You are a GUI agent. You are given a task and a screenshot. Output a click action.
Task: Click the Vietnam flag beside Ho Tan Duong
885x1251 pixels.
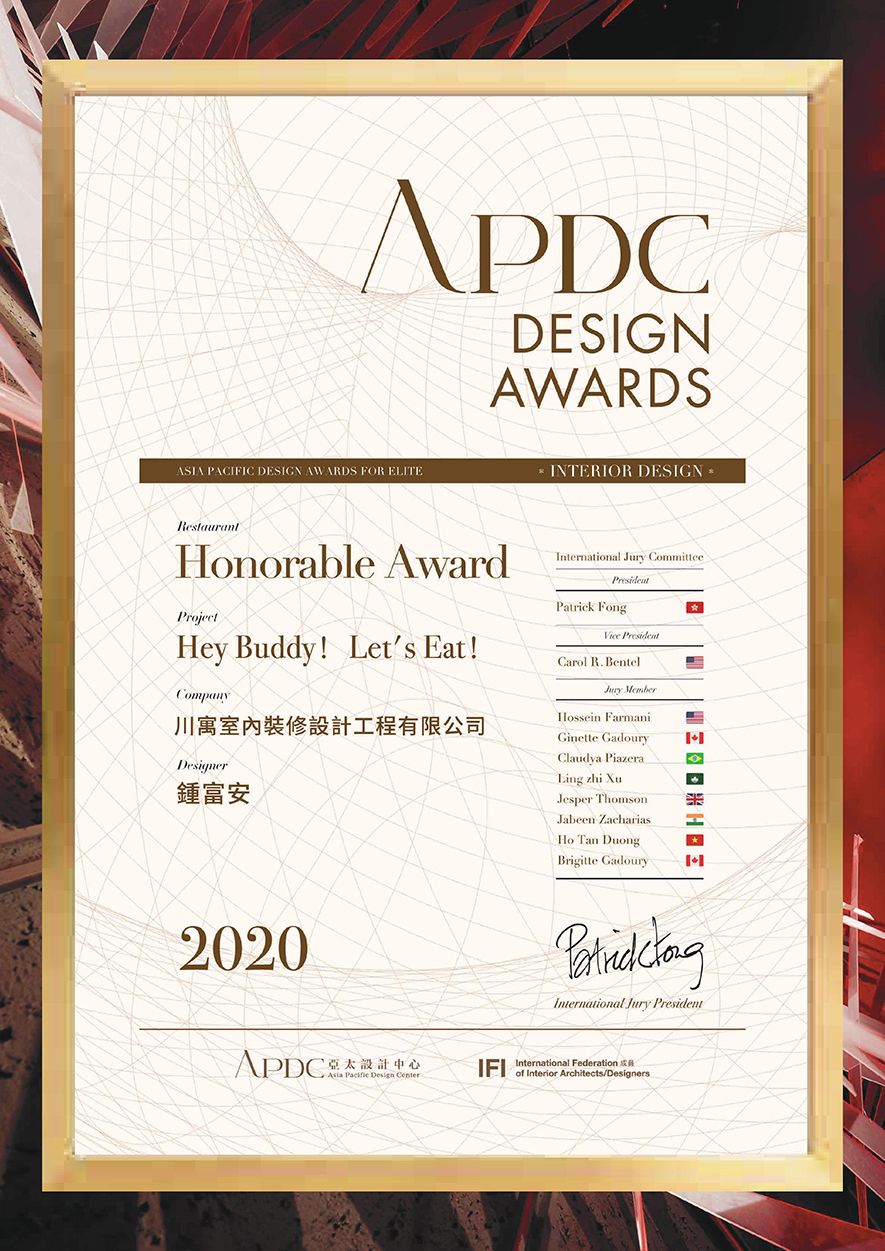point(695,840)
